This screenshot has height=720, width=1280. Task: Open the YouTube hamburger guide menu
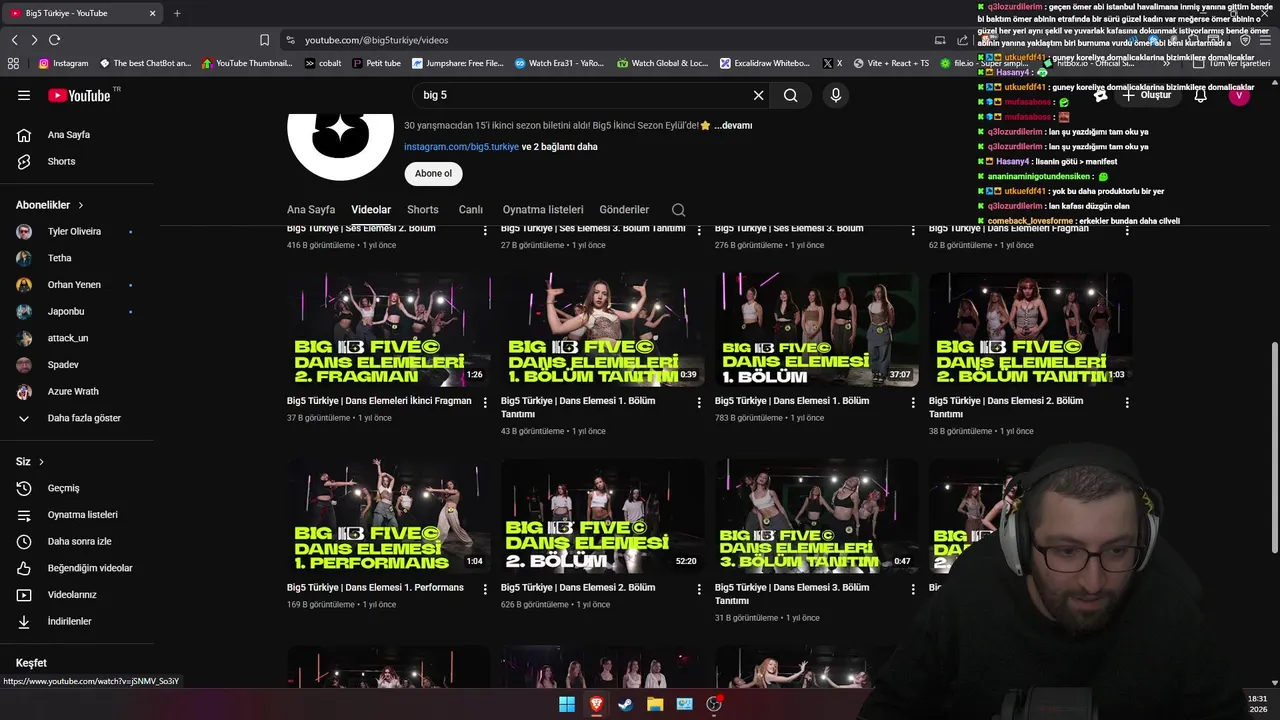[24, 95]
